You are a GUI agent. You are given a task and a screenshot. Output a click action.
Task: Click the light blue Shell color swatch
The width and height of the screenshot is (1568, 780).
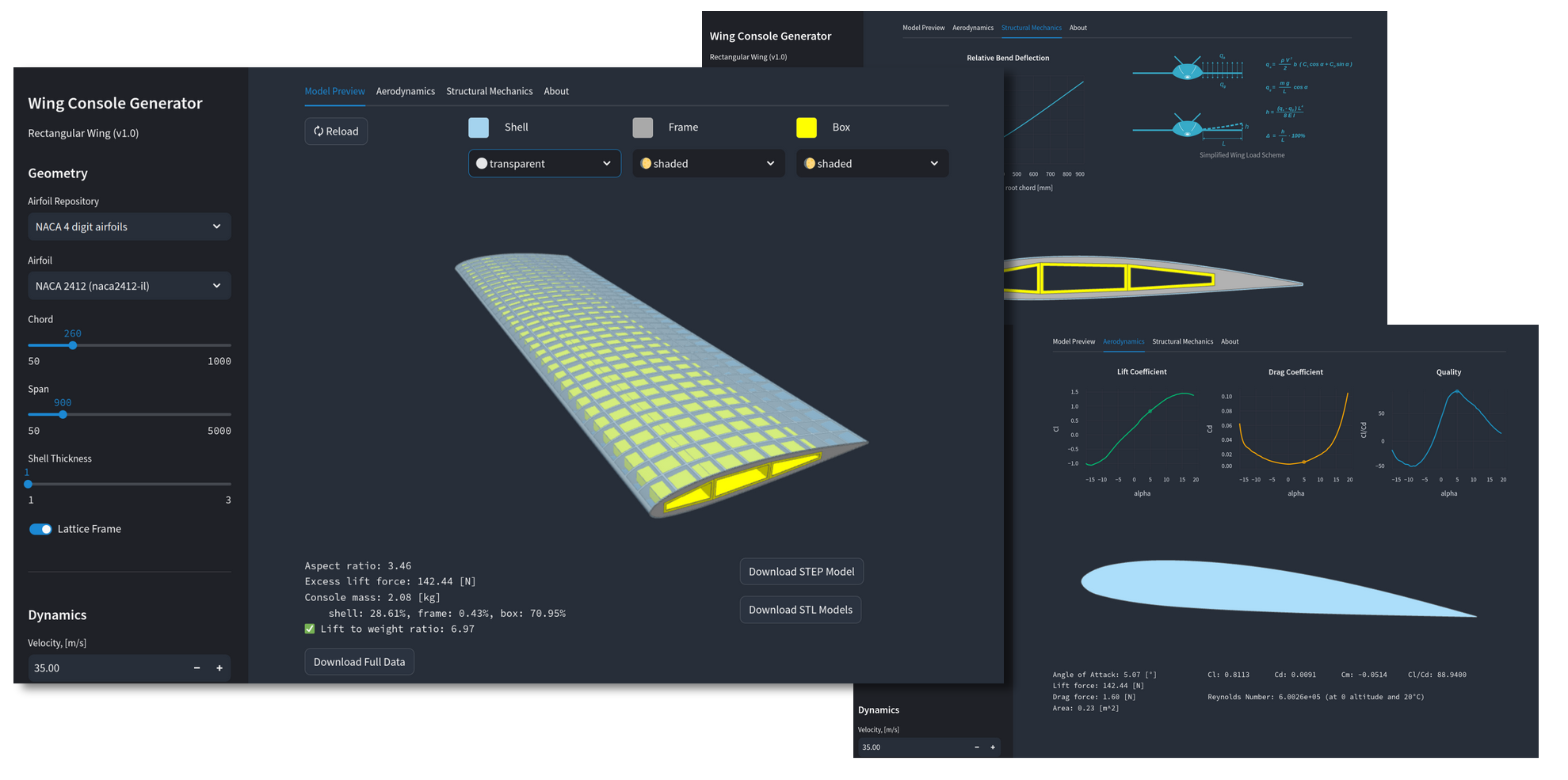[x=479, y=127]
